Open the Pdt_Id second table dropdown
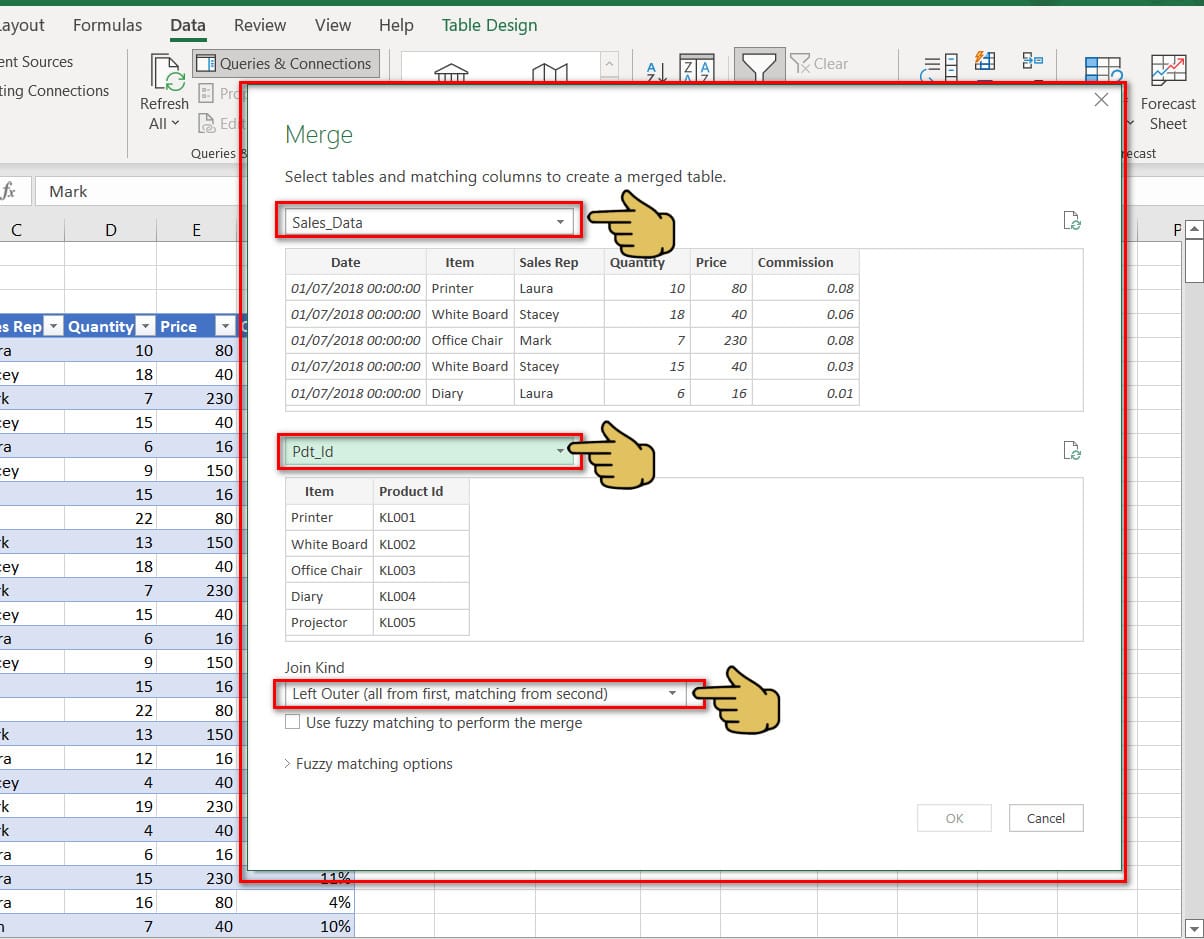The image size is (1204, 939). (560, 452)
